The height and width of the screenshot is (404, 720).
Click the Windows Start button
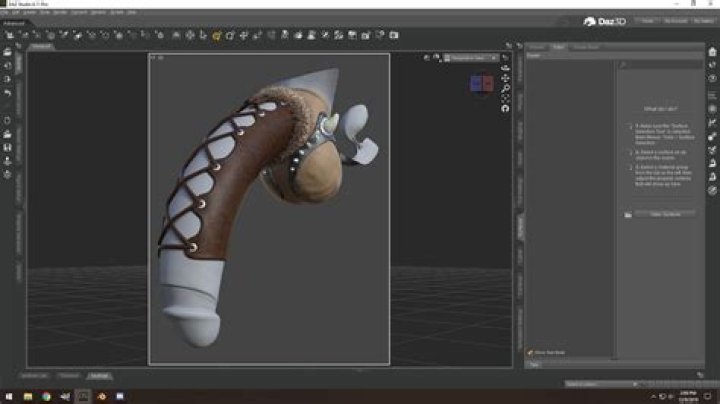[7, 396]
